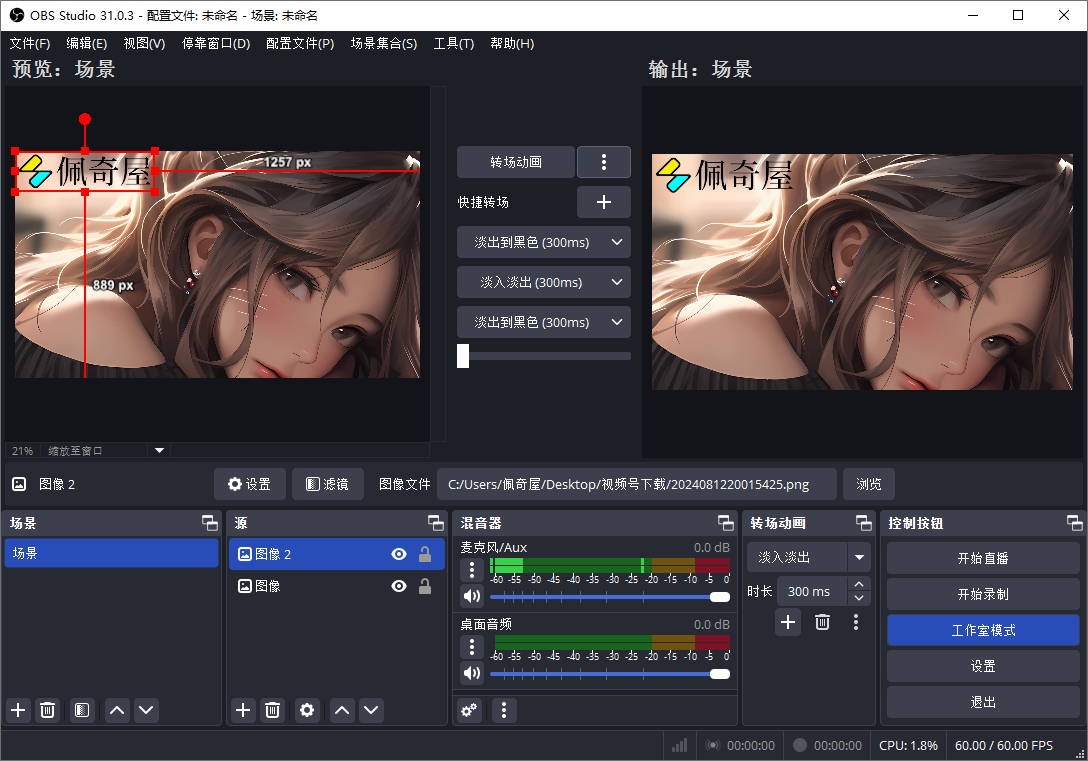This screenshot has height=761, width=1088.
Task: Add a new source with the plus icon
Action: pyautogui.click(x=243, y=710)
